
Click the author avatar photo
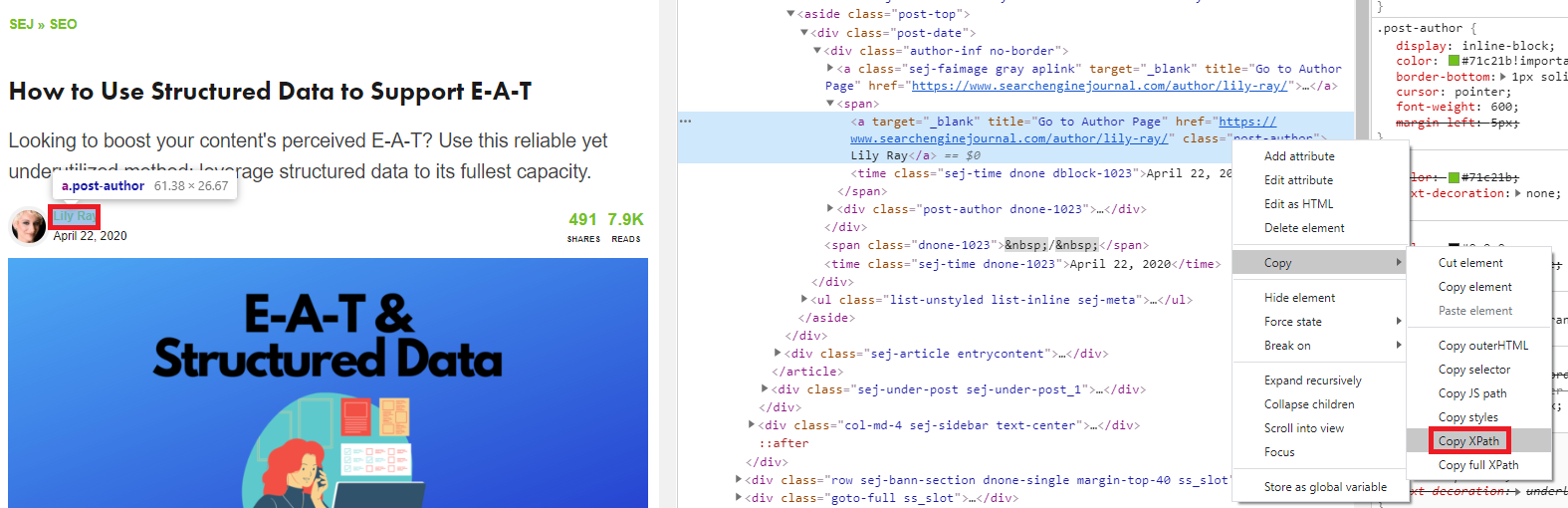(28, 226)
